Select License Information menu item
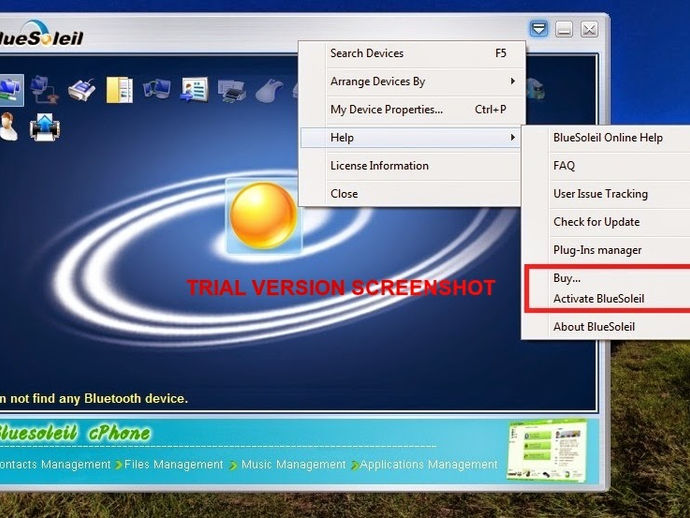690x518 pixels. click(410, 165)
